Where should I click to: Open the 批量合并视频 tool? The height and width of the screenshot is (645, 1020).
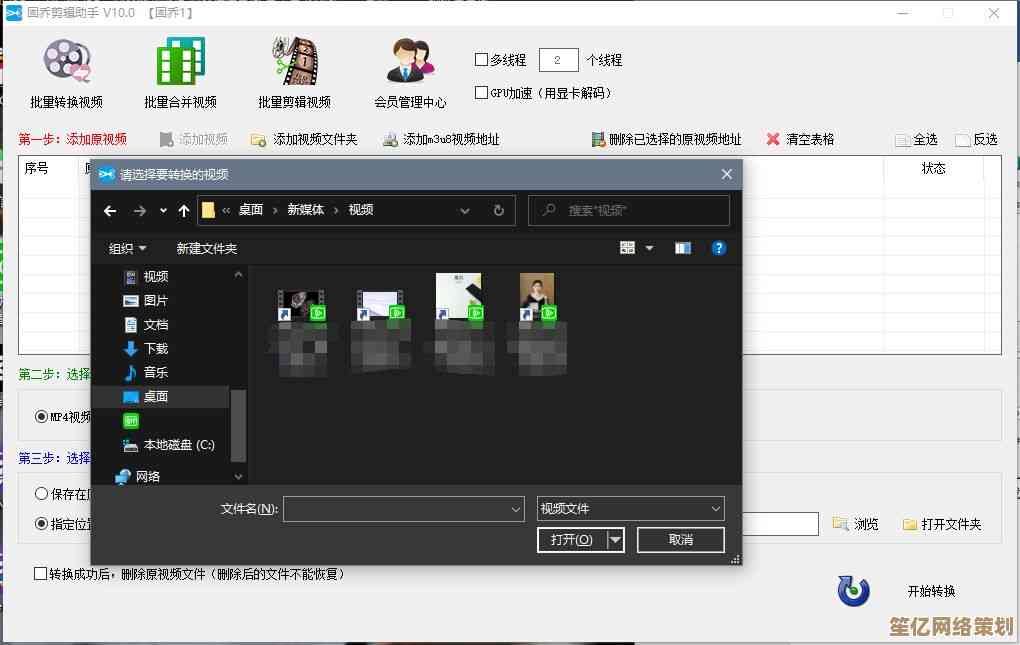[x=180, y=62]
